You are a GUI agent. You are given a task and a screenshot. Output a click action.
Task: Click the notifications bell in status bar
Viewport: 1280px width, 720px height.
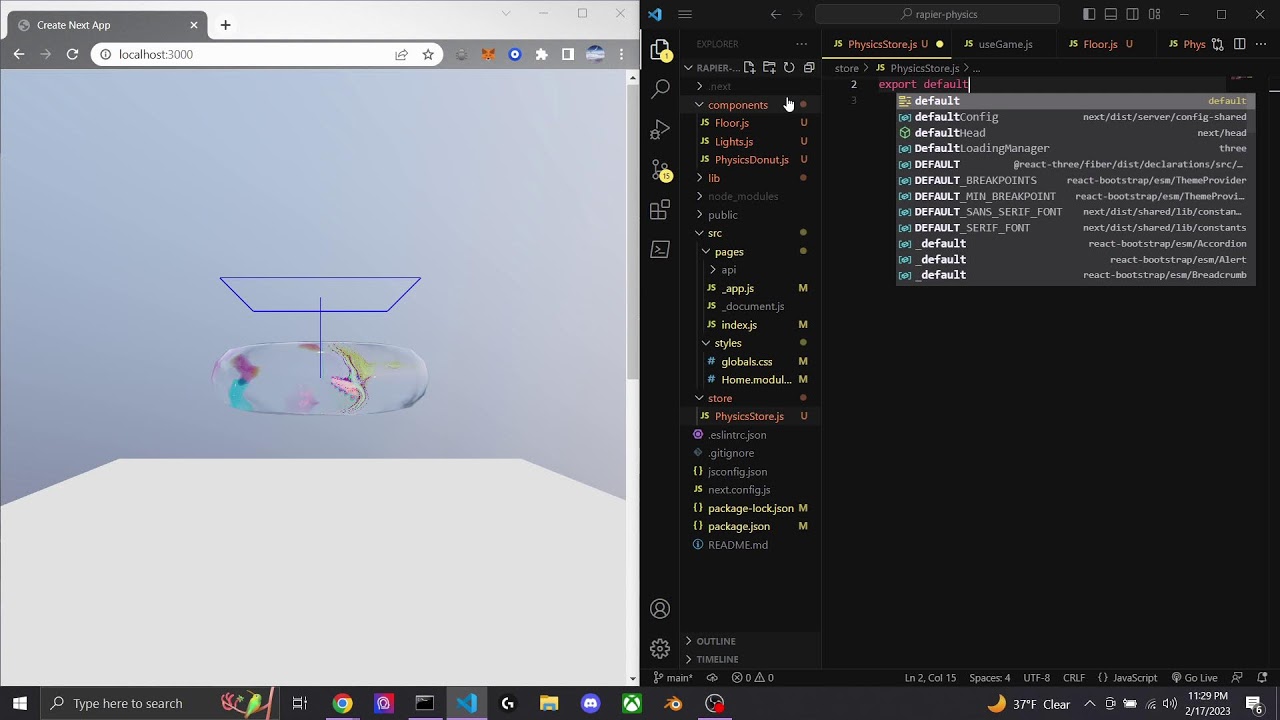coord(1262,677)
